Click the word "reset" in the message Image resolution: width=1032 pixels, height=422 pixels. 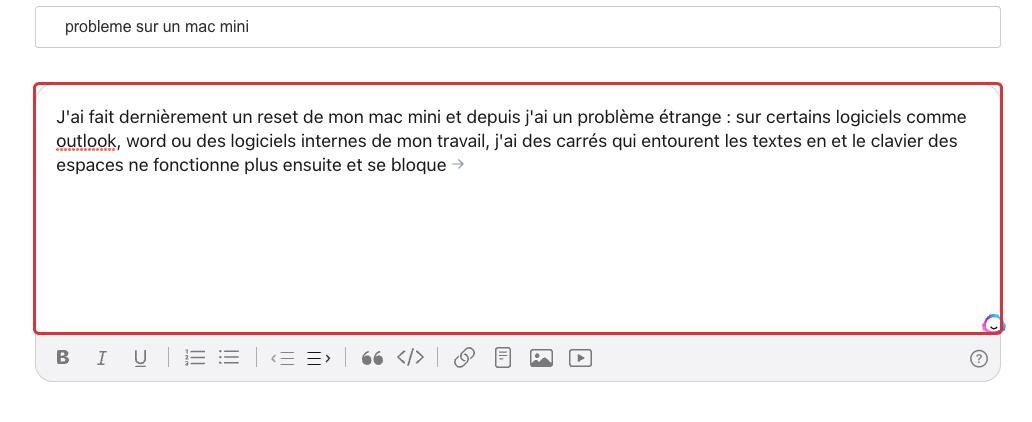pyautogui.click(x=276, y=117)
